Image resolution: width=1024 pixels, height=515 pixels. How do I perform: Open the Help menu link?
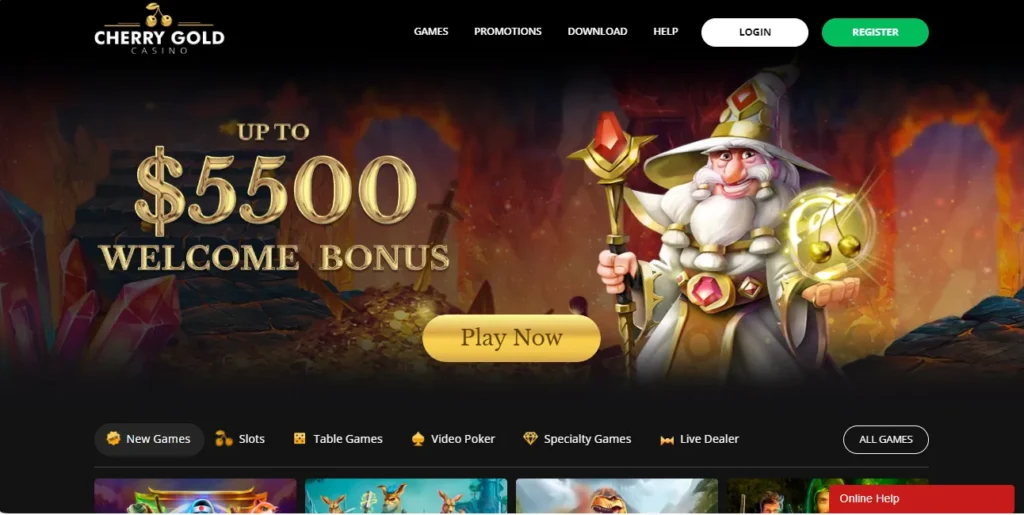tap(665, 31)
